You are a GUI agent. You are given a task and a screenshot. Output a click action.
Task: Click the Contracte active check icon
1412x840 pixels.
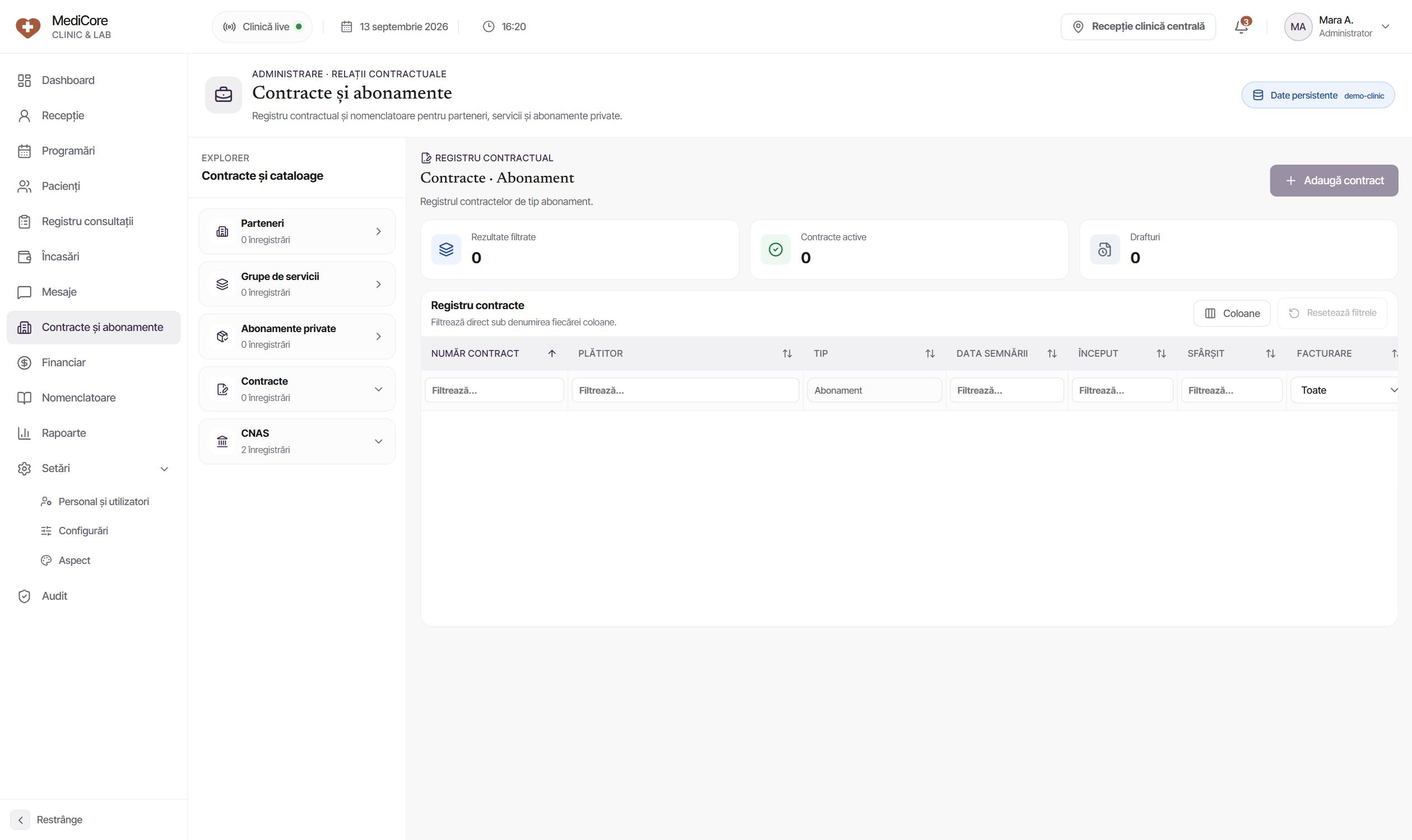point(775,250)
